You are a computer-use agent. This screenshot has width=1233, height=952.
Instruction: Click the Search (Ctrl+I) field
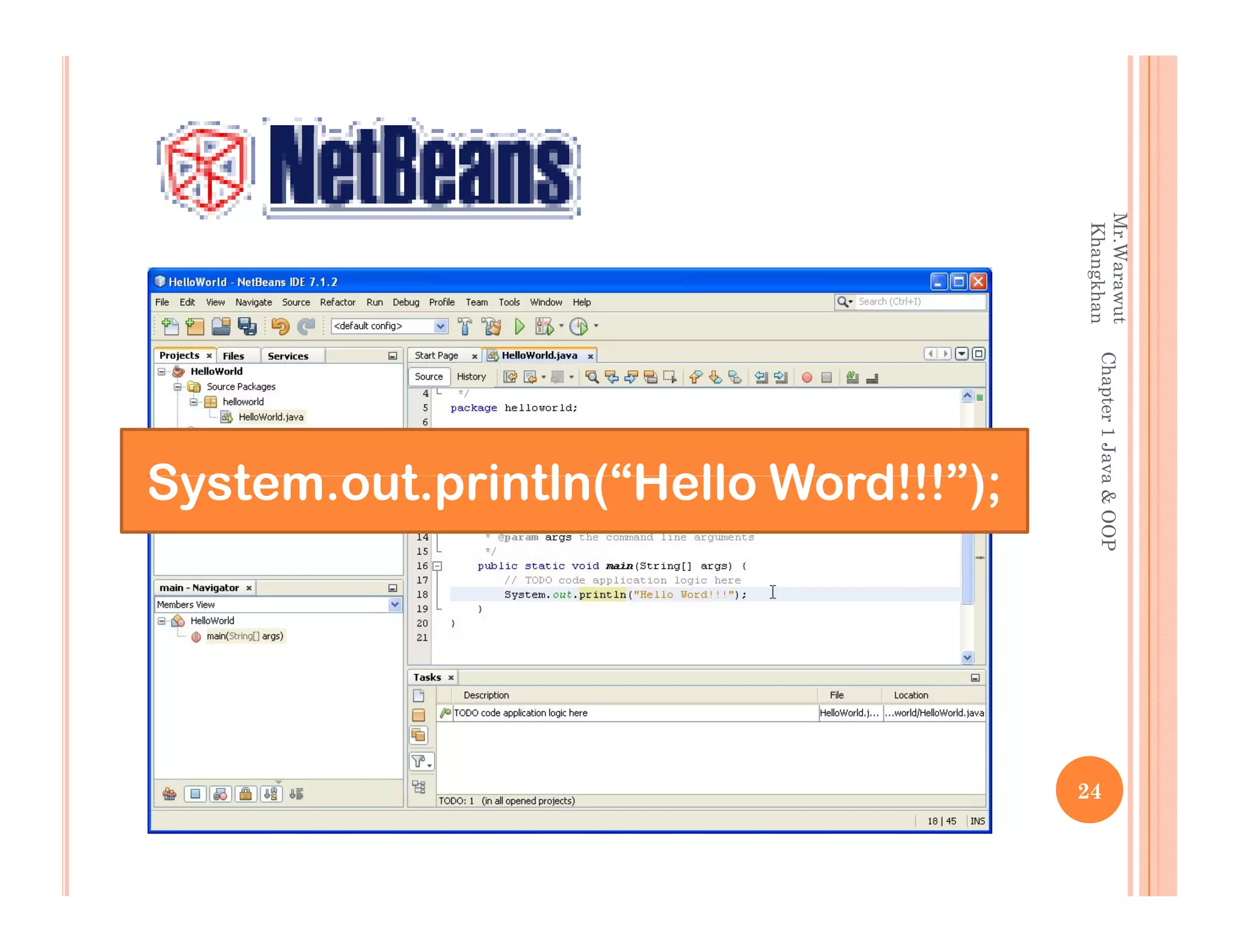pyautogui.click(x=921, y=301)
